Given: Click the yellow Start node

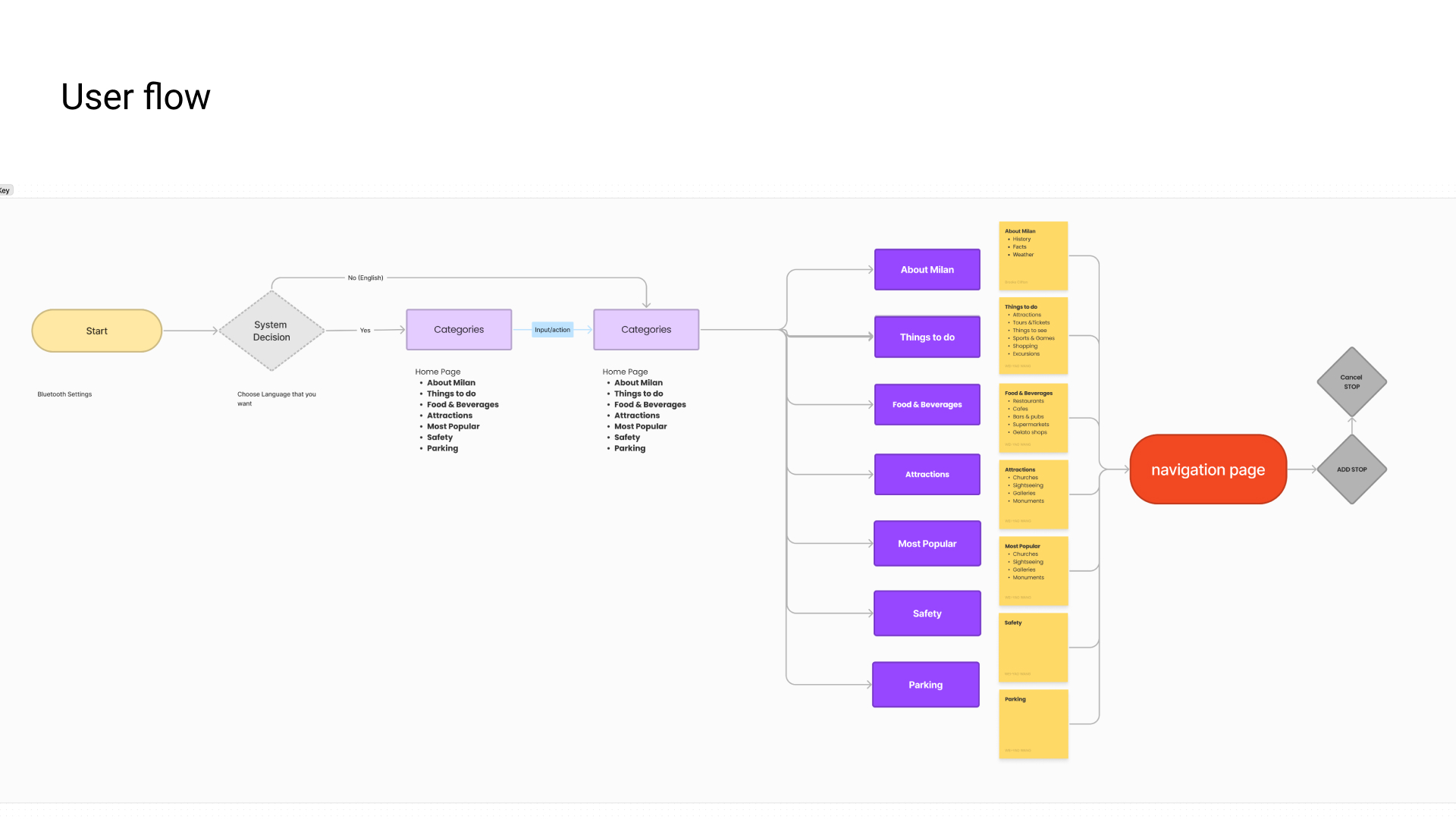Looking at the screenshot, I should click(x=96, y=331).
